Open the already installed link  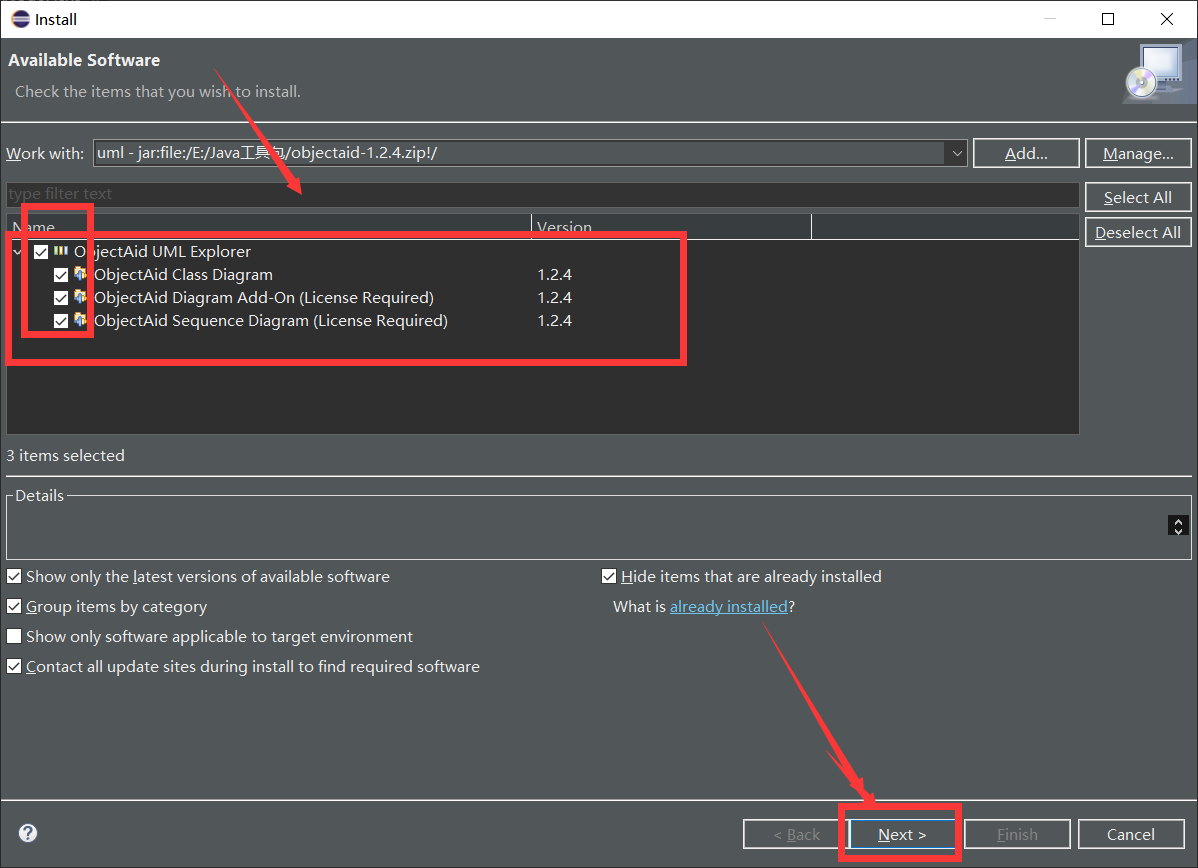point(728,606)
